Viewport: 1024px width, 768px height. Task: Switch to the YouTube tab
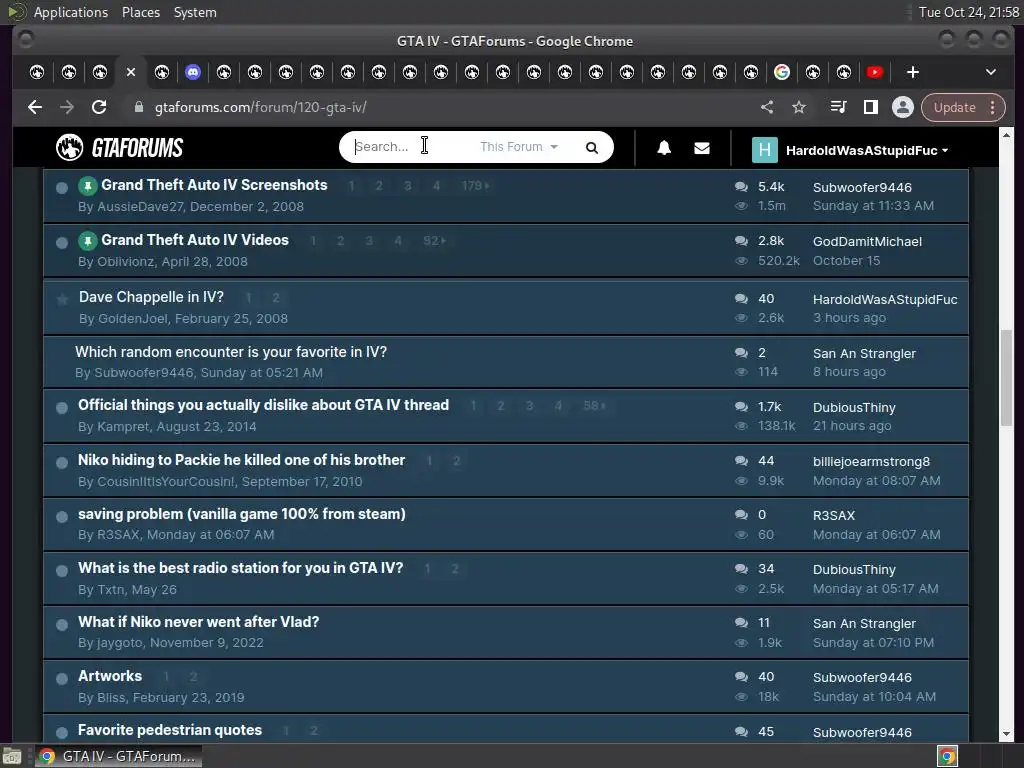click(x=875, y=72)
